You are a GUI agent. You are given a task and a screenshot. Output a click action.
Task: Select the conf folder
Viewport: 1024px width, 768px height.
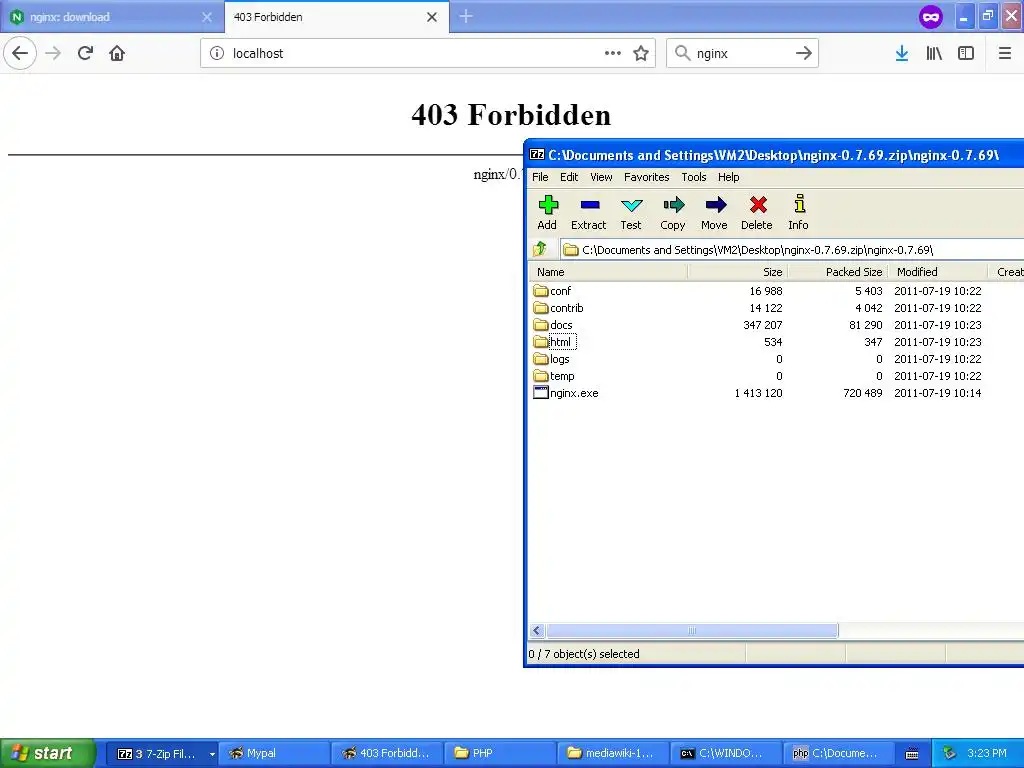coord(552,291)
